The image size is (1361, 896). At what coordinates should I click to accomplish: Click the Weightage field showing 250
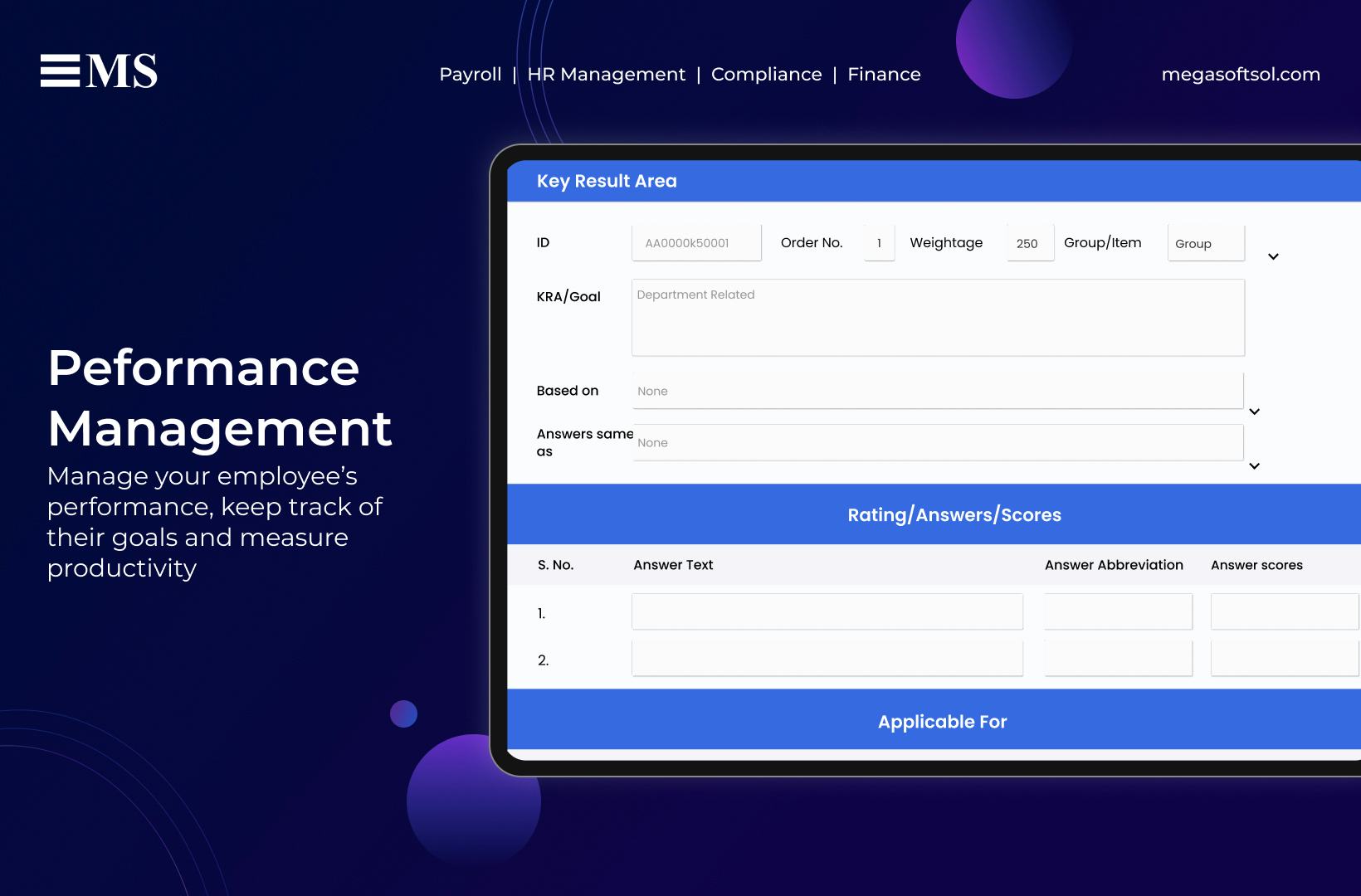click(1028, 242)
